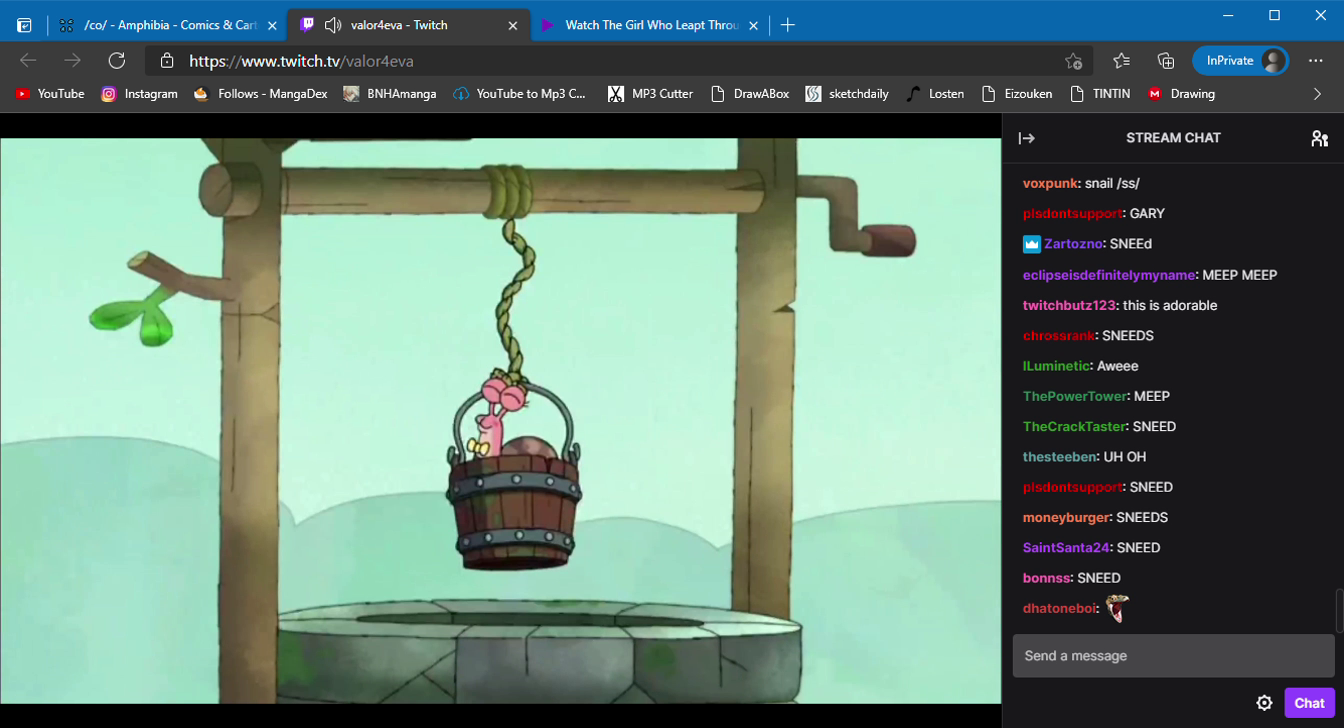The height and width of the screenshot is (728, 1344).
Task: Mute the Twitch tab audio icon
Action: point(333,25)
